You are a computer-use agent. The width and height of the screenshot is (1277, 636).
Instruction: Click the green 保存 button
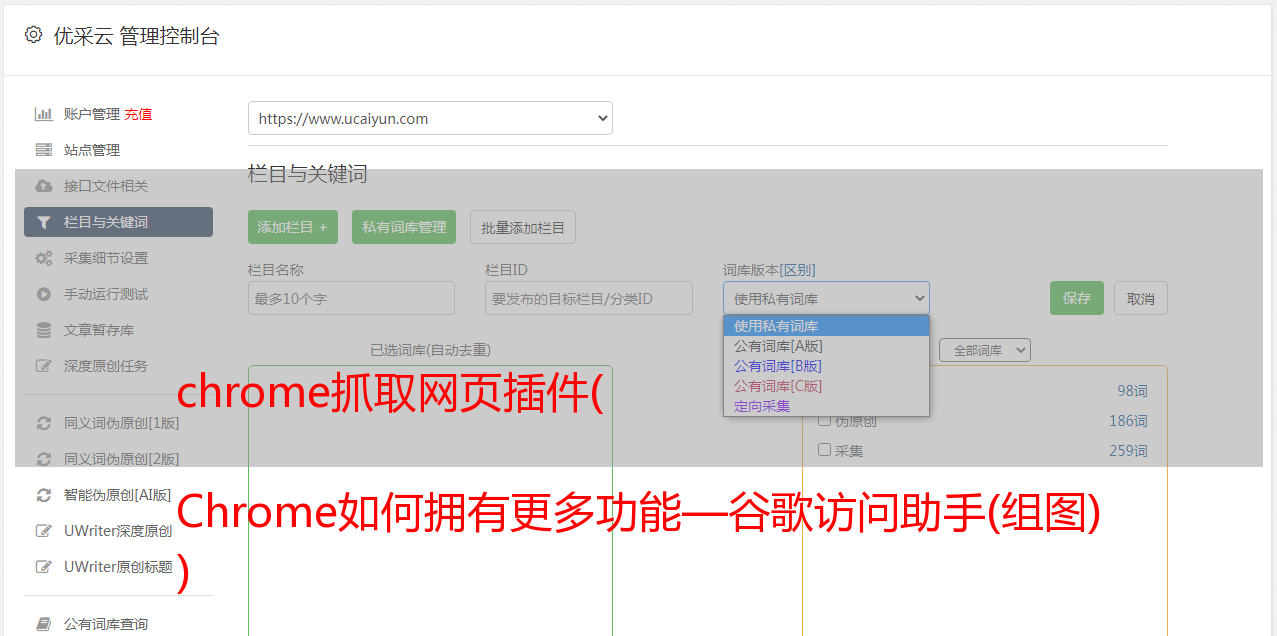click(1077, 298)
